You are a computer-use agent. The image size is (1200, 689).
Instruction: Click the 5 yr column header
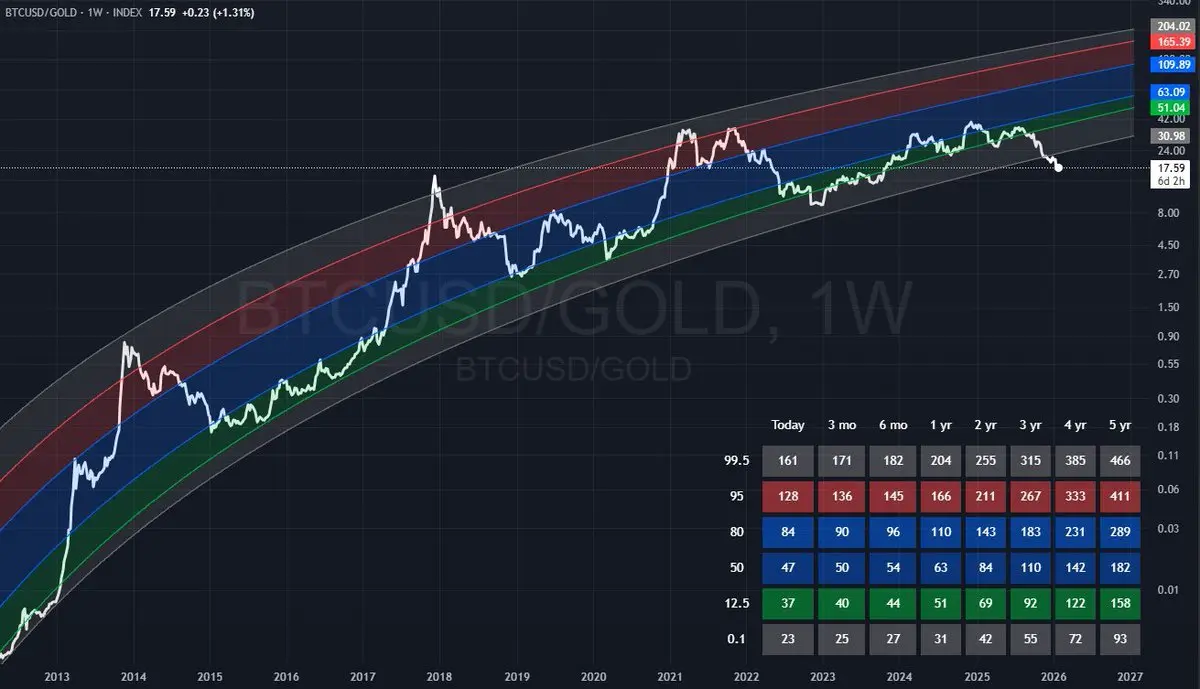[x=1120, y=425]
